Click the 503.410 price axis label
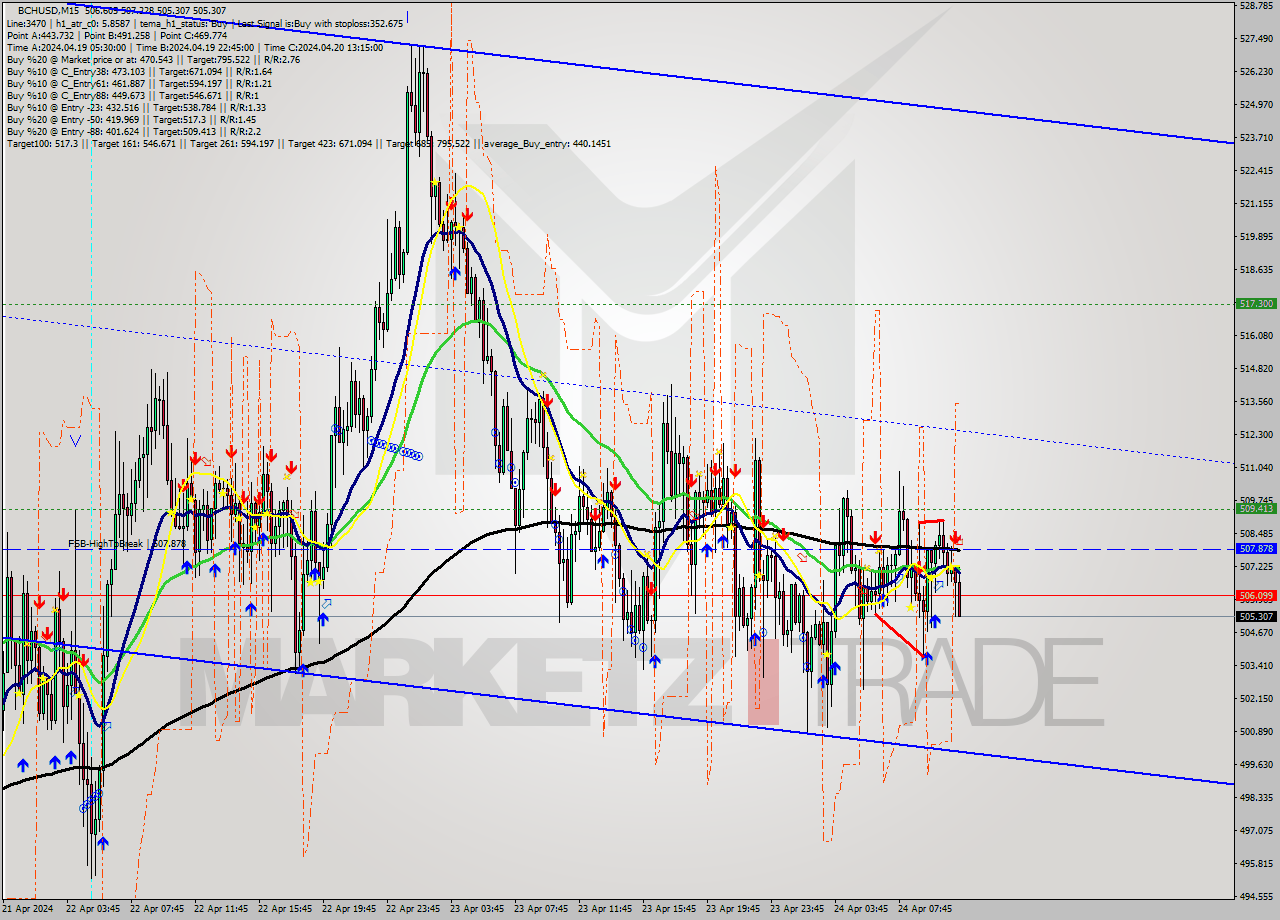This screenshot has height=920, width=1280. click(x=1255, y=666)
